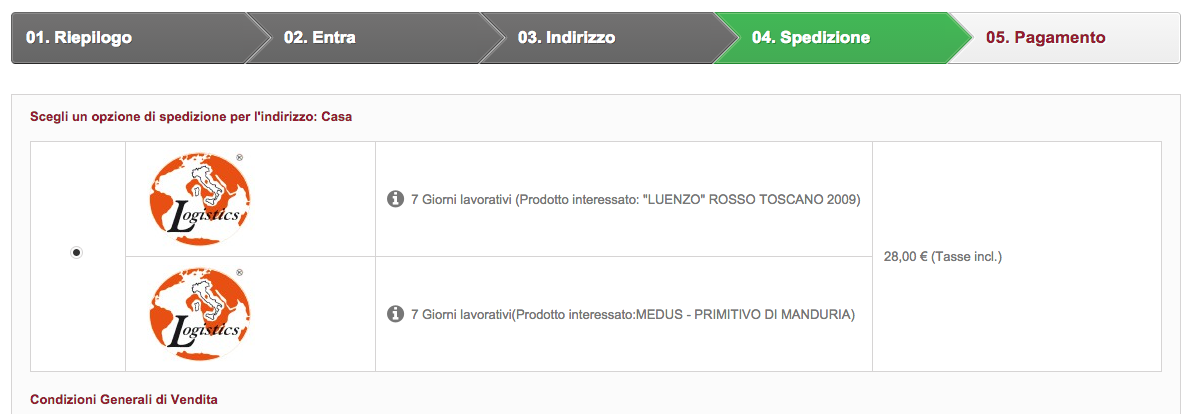The height and width of the screenshot is (414, 1192).
Task: Click the Condizioni Generali di Vendita heading
Action: [x=124, y=400]
